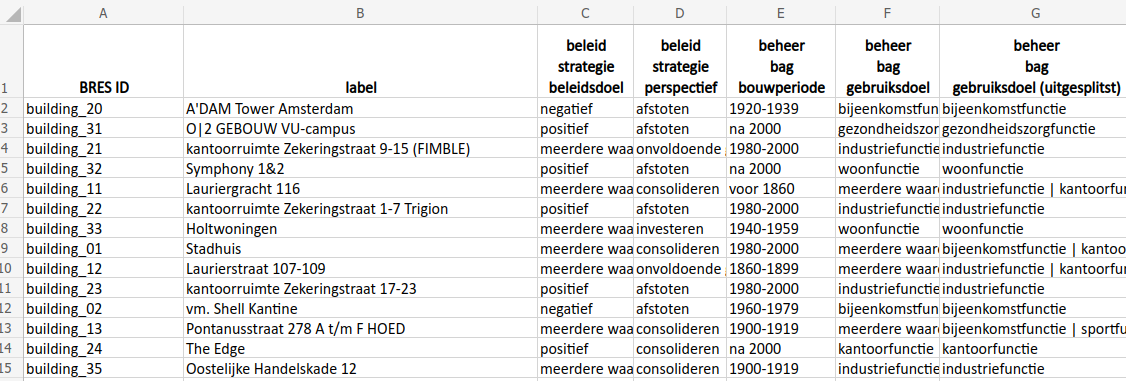Click the vm. Shell Kantine cell
This screenshot has height=381, width=1126.
pos(360,309)
